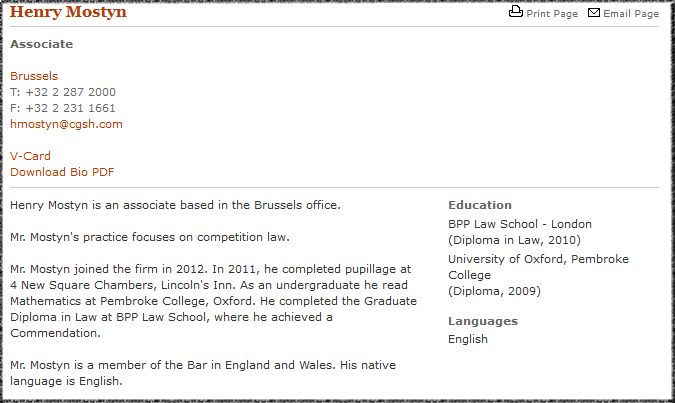Click University of Oxford, Pembroke College entry
Viewport: 675px width, 403px height.
click(539, 275)
